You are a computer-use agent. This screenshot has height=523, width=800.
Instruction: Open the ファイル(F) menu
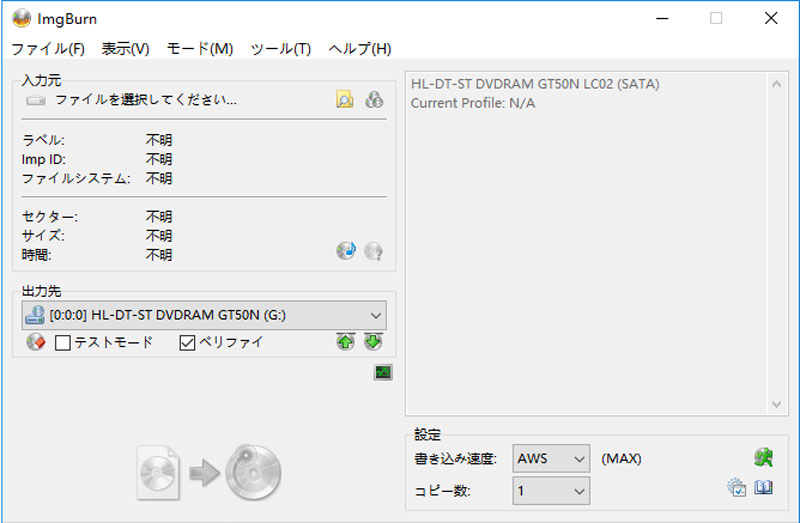(48, 48)
